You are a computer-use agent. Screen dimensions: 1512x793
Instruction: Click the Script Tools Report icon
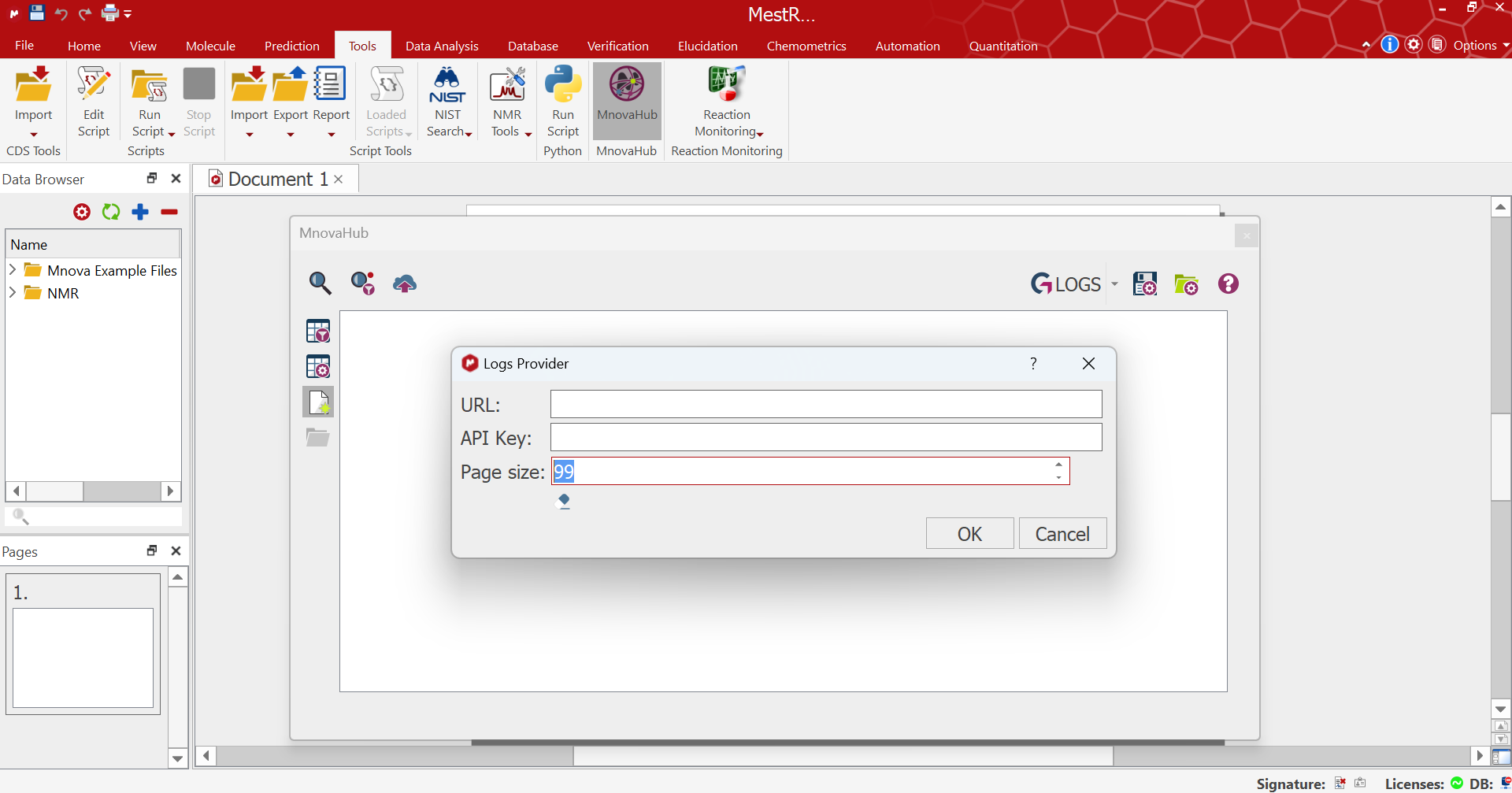pyautogui.click(x=330, y=84)
